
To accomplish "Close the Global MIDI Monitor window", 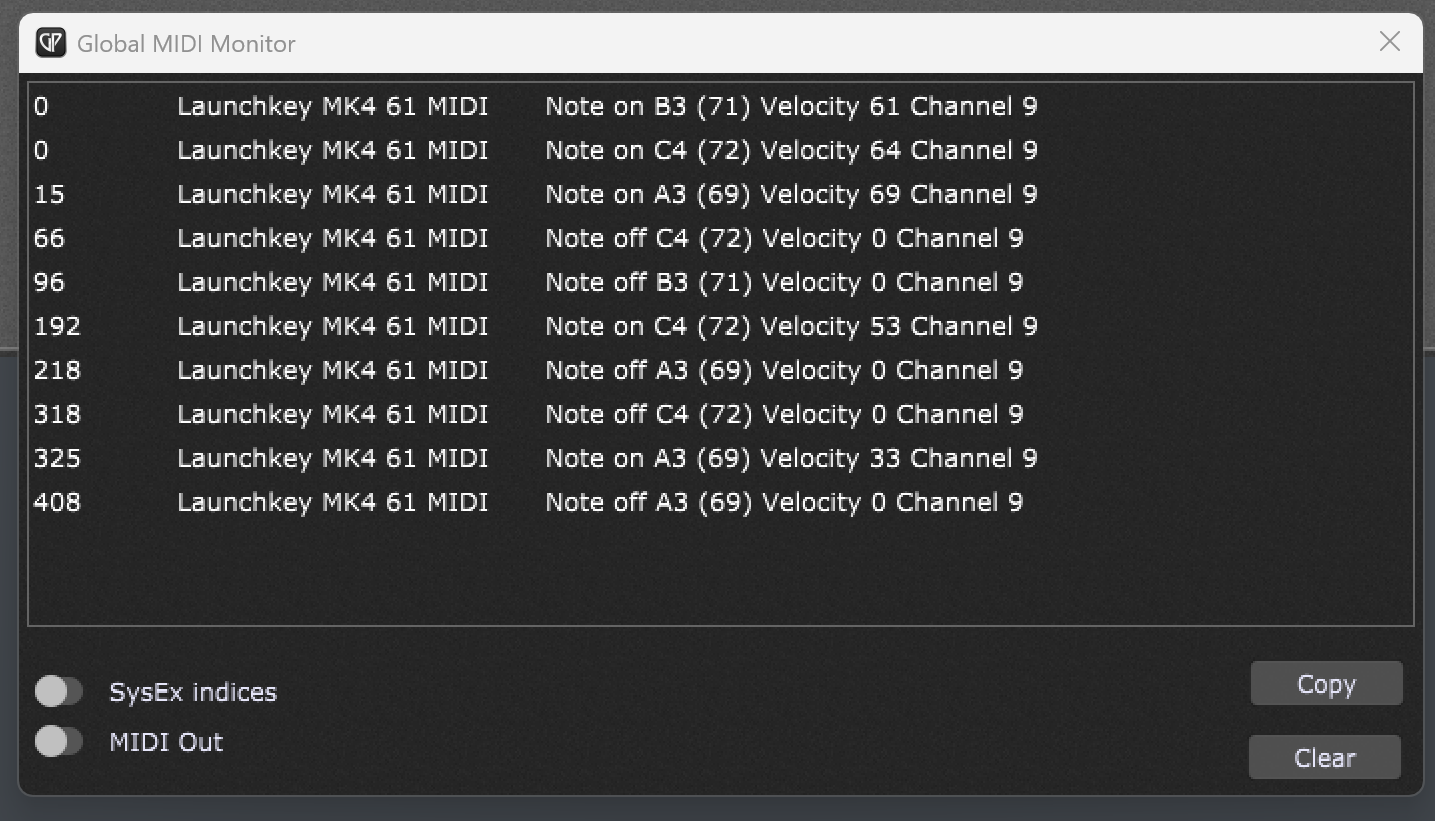I will (x=1389, y=41).
